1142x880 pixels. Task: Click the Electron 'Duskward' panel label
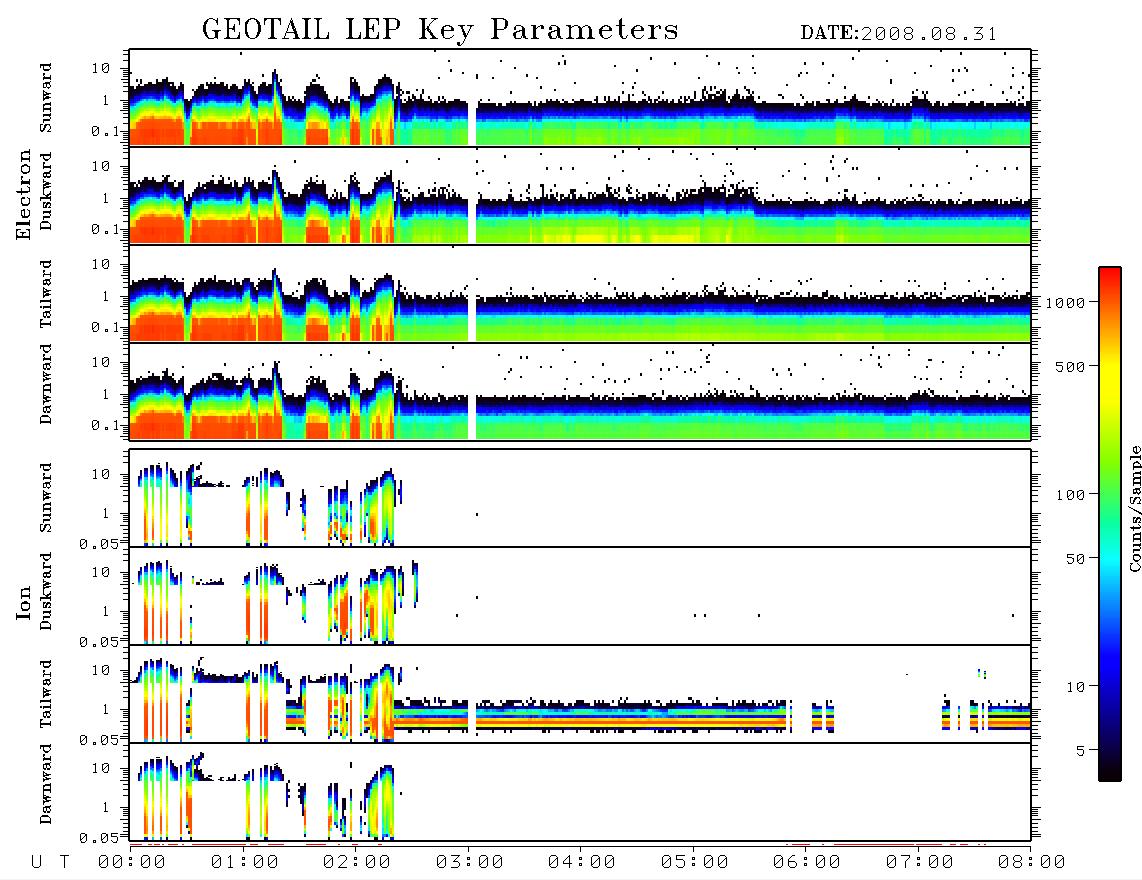[x=46, y=191]
